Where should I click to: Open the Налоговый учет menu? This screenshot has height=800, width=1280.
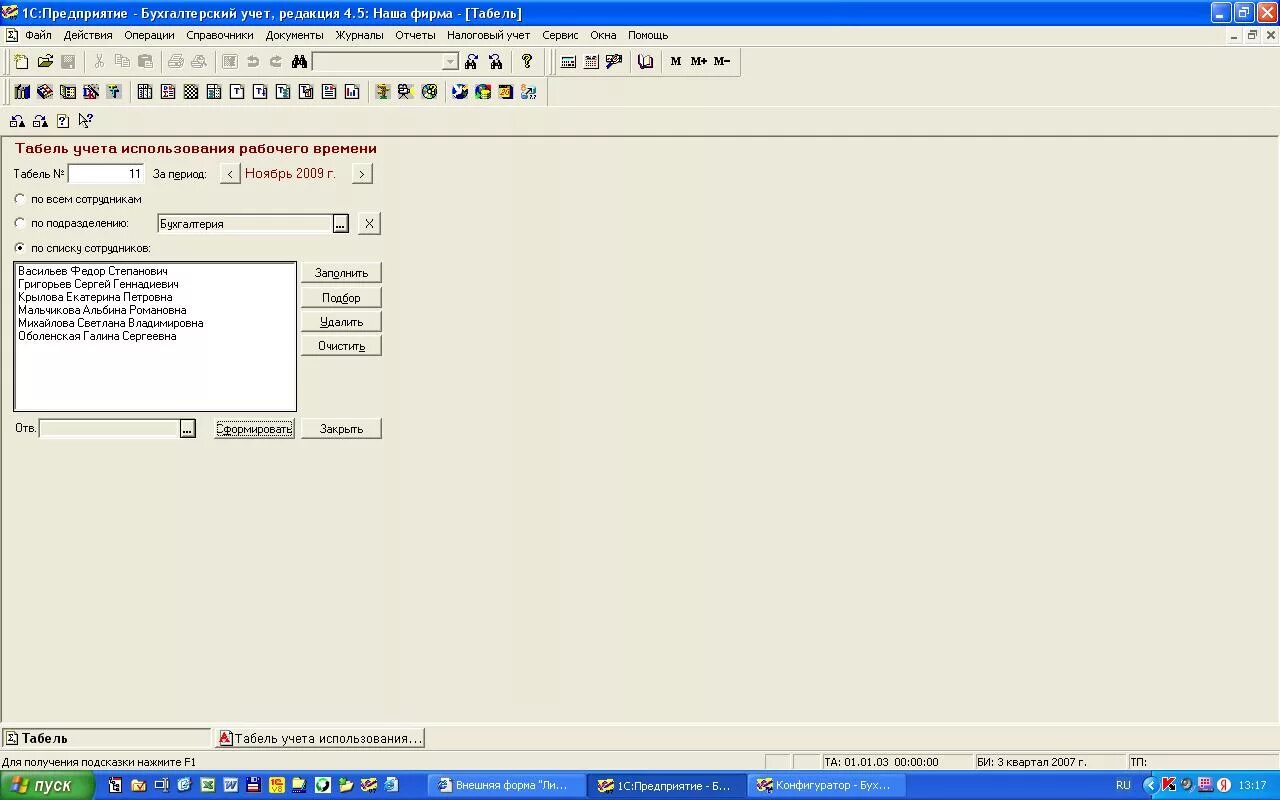tap(488, 35)
